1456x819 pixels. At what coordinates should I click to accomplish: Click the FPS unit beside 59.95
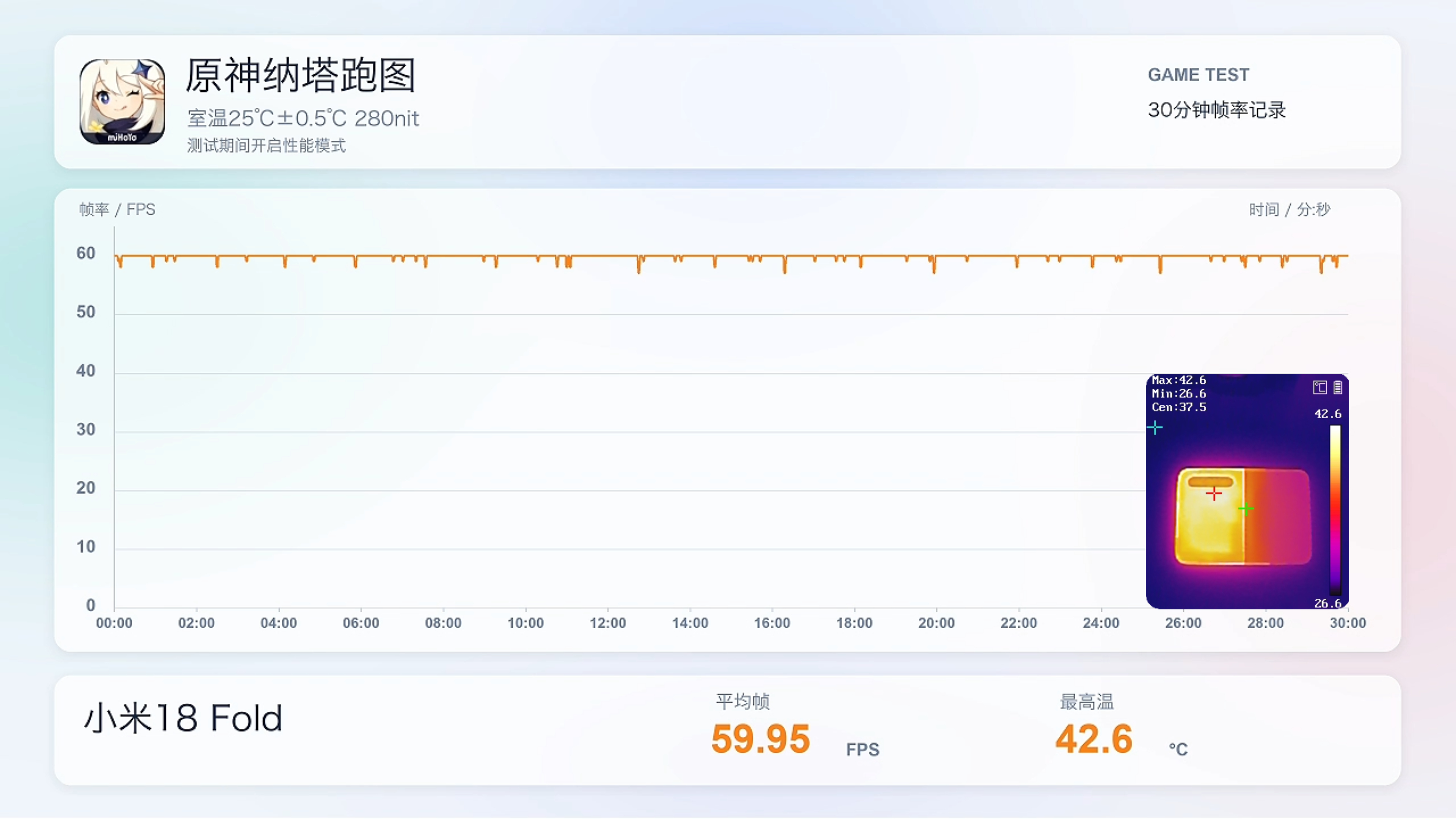pos(863,750)
